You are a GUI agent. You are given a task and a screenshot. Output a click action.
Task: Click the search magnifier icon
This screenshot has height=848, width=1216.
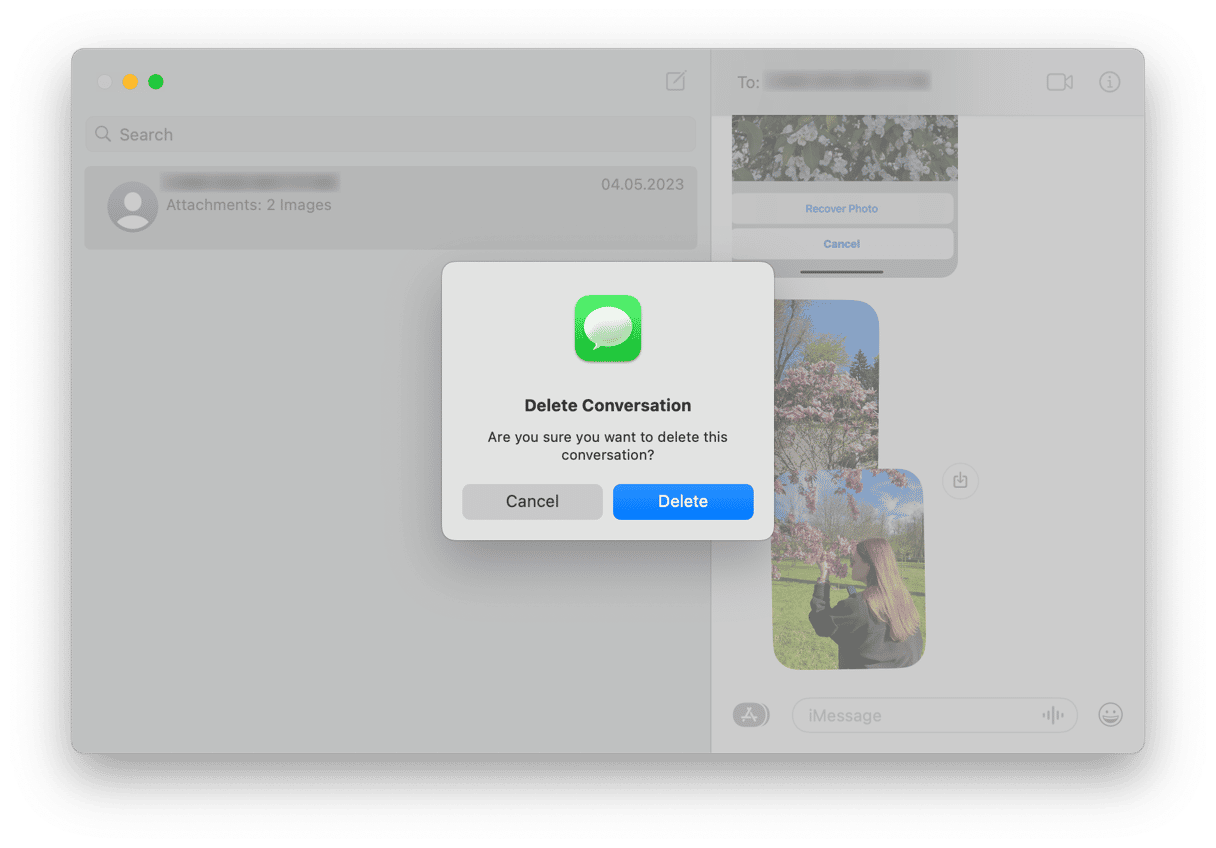[103, 134]
